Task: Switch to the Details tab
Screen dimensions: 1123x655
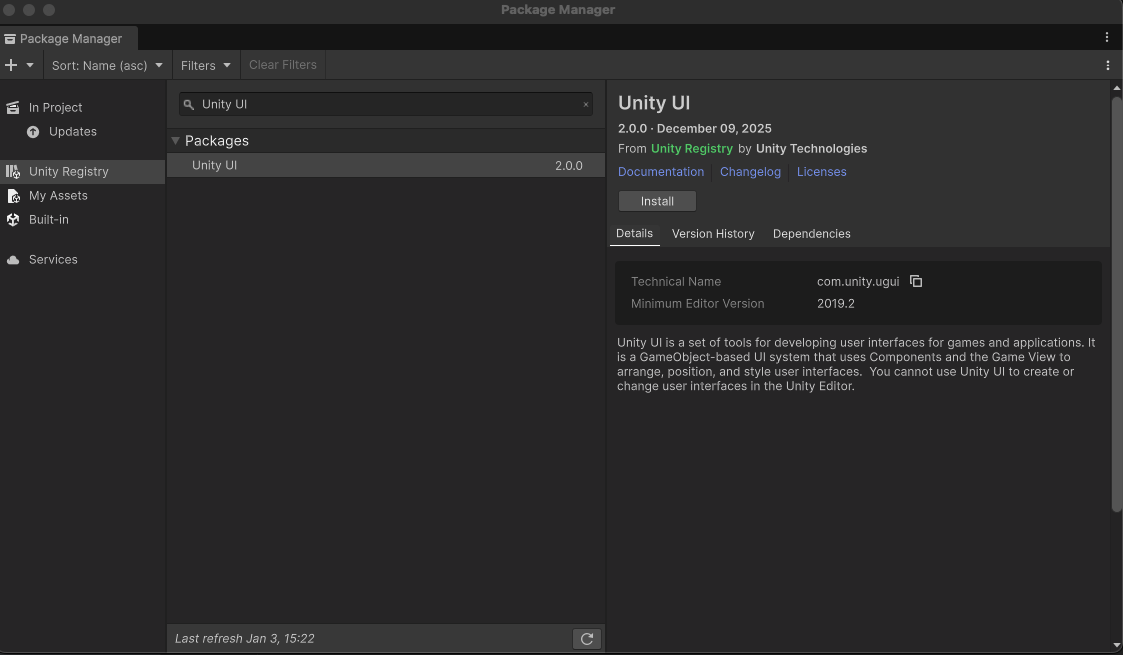Action: pos(635,233)
